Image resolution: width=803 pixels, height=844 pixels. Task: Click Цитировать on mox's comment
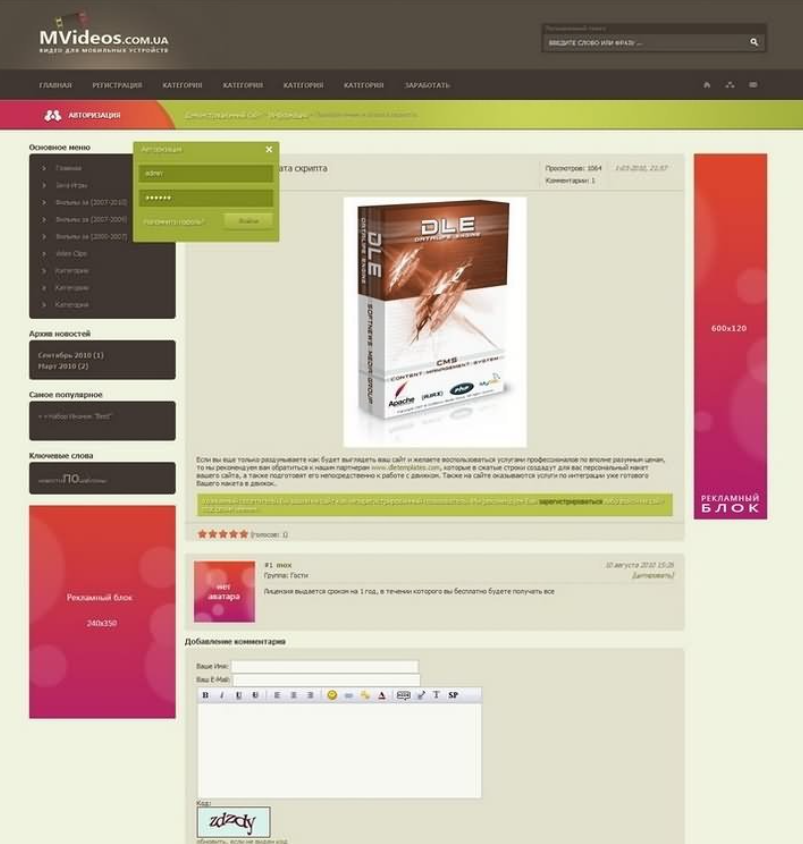click(653, 575)
